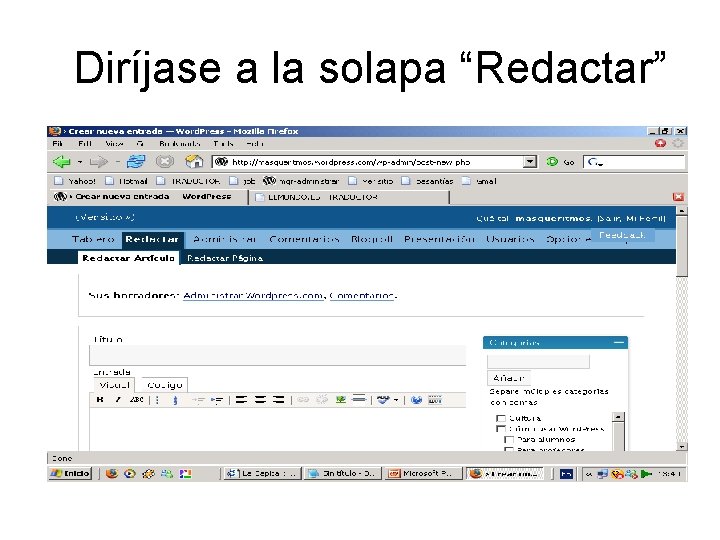Image resolution: width=720 pixels, height=540 pixels.
Task: Open the Comentarios draft link
Action: pyautogui.click(x=362, y=296)
